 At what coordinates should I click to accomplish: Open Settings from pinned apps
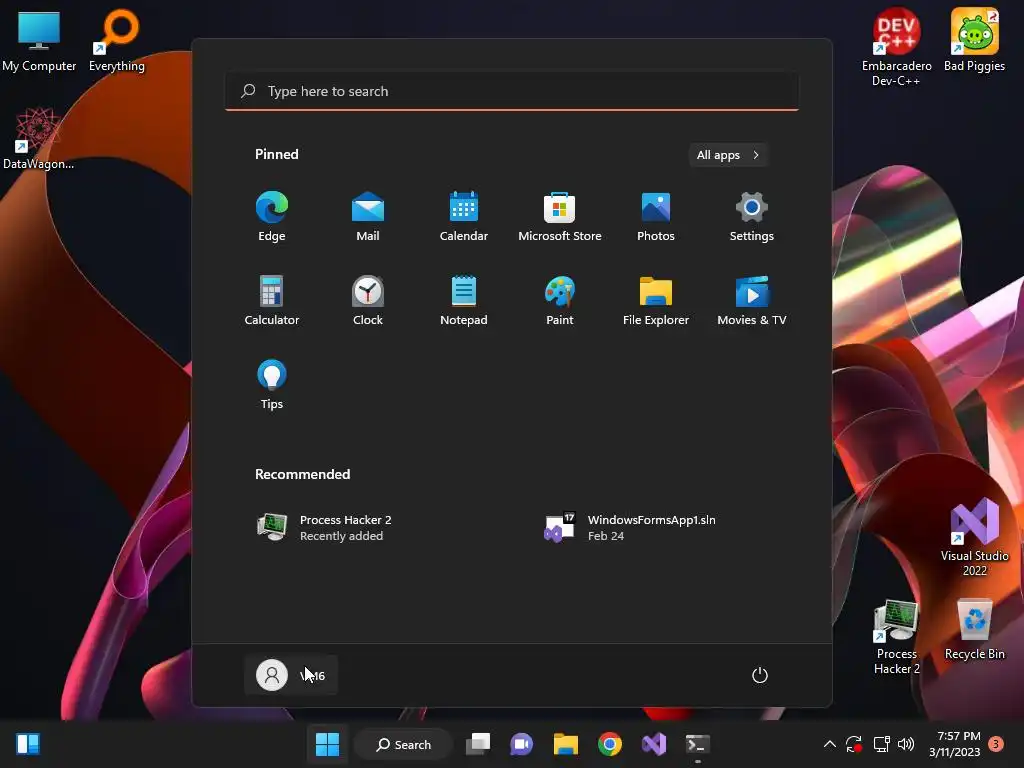pos(752,217)
